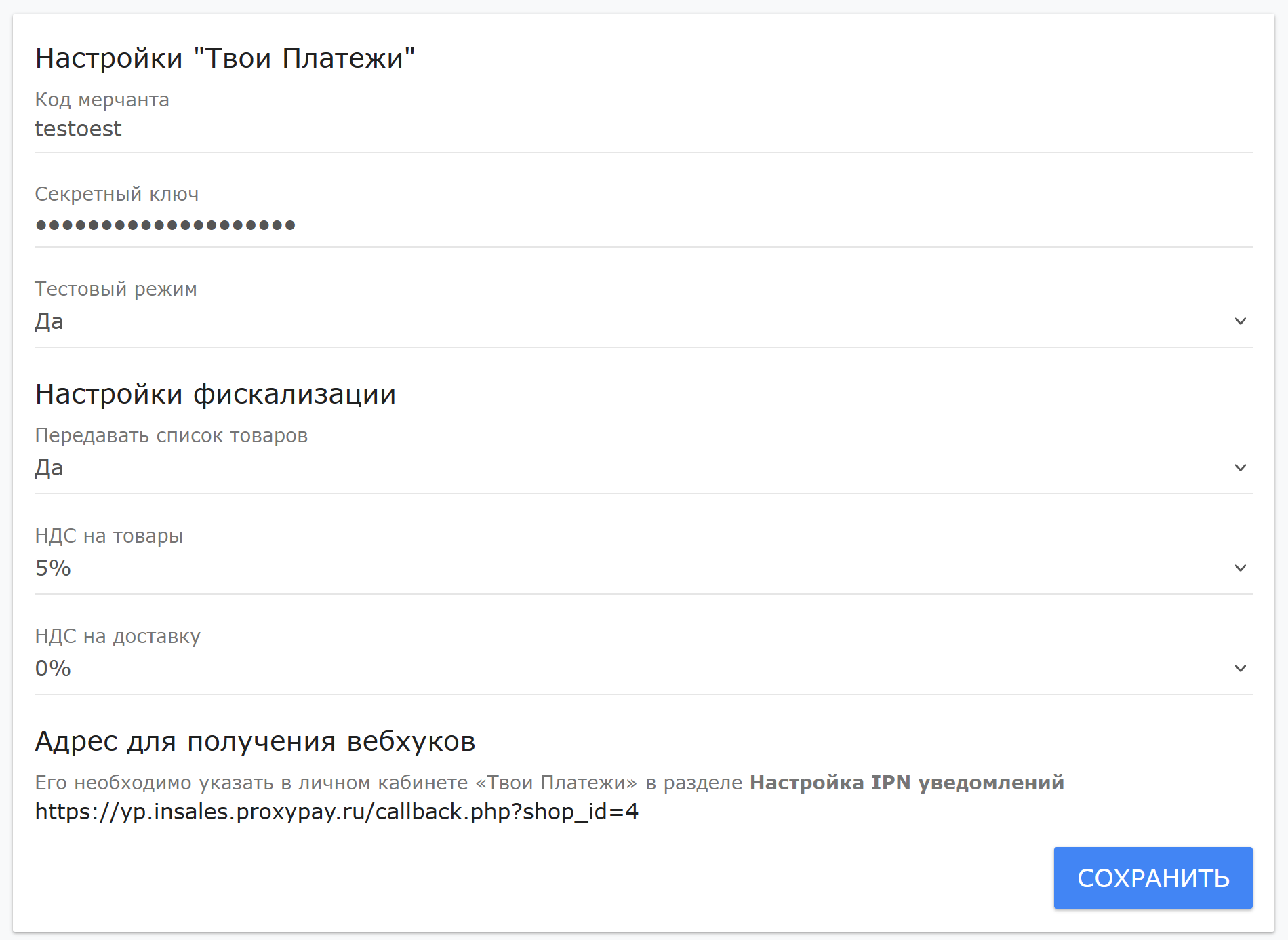Click the Настройки "Твои Платежи" heading

click(224, 58)
